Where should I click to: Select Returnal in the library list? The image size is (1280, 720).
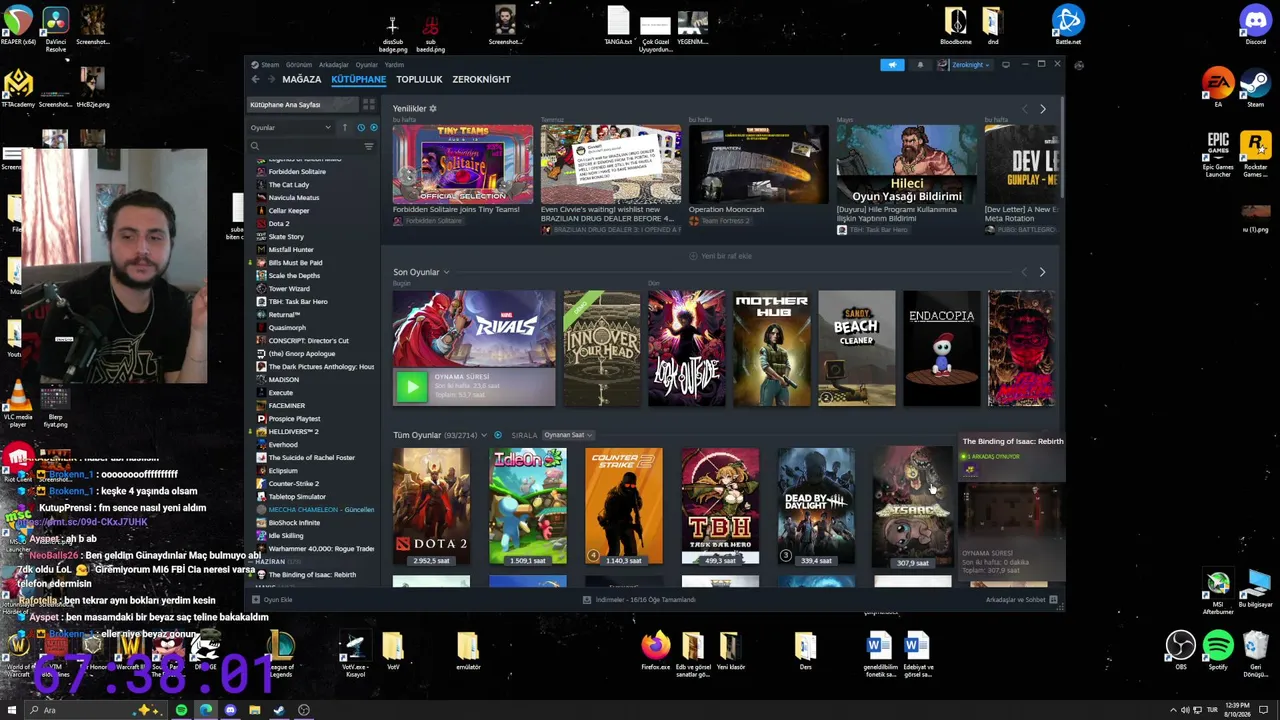[x=284, y=315]
